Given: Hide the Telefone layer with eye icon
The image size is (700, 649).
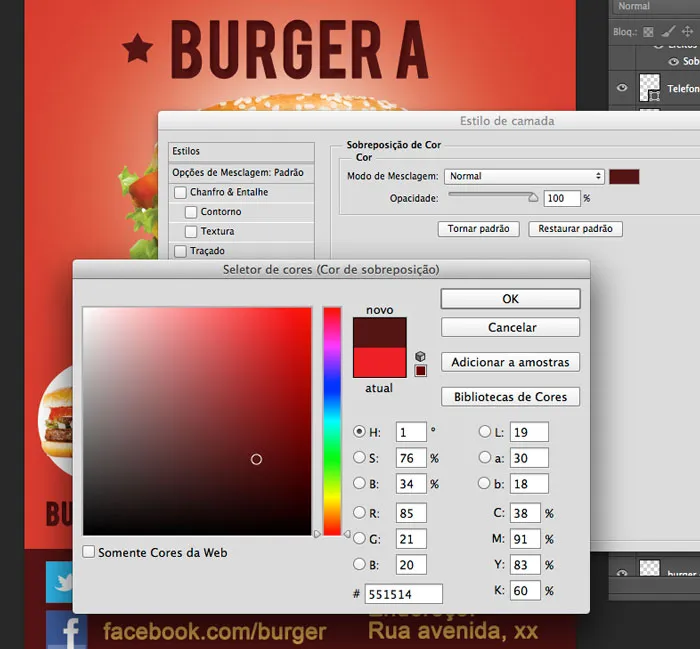Looking at the screenshot, I should coord(621,88).
